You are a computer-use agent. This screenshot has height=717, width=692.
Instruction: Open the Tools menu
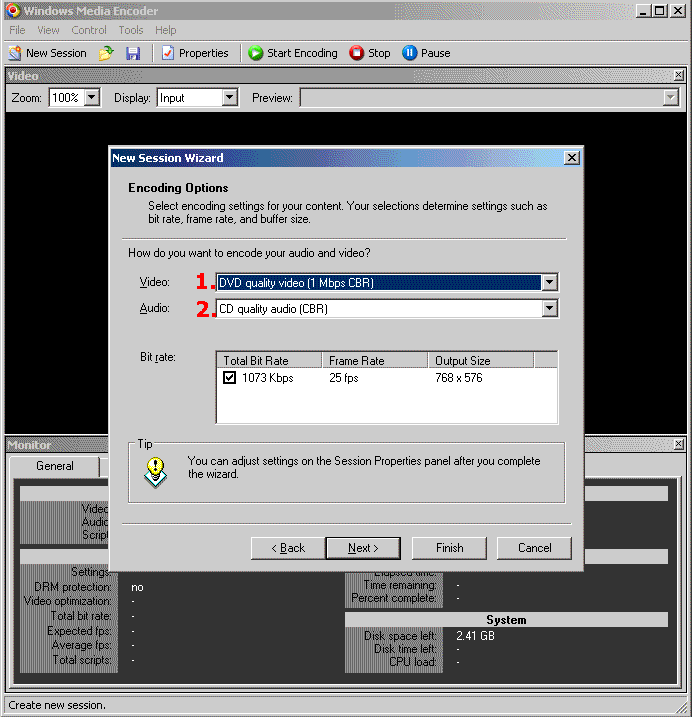click(131, 30)
